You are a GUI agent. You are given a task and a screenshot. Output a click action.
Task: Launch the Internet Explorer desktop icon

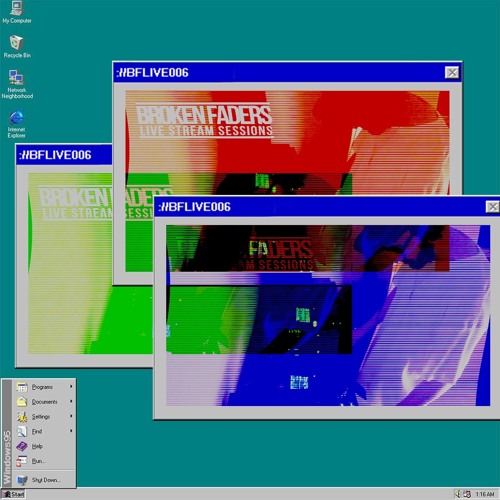pos(16,124)
